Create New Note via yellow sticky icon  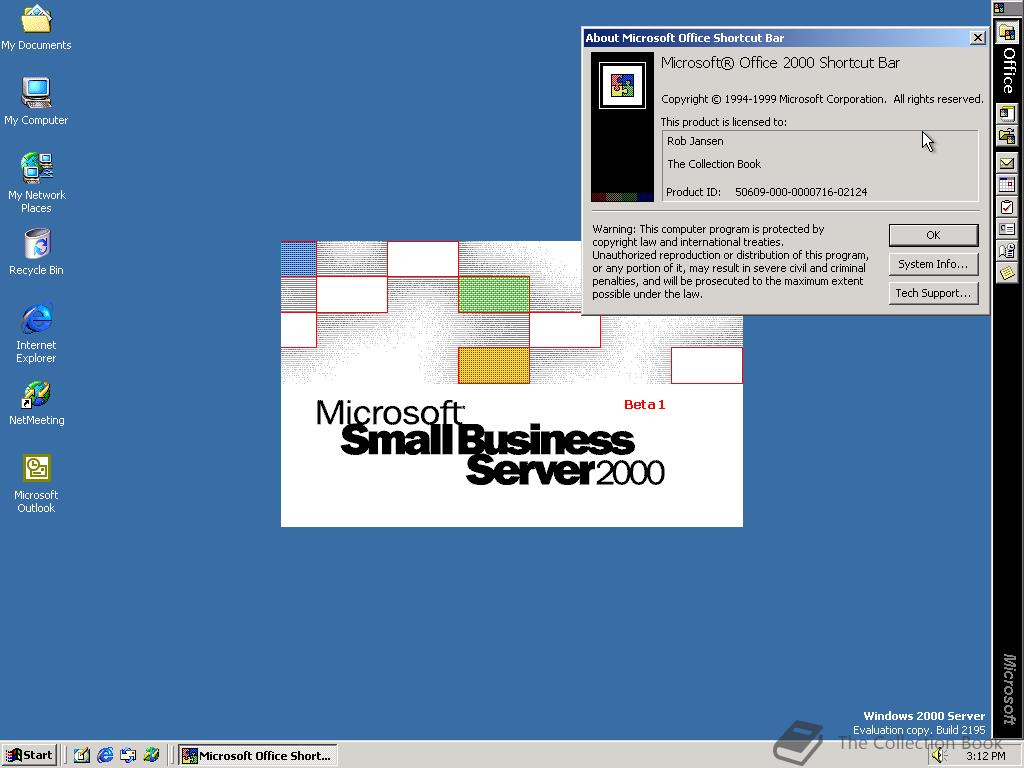pos(1007,272)
